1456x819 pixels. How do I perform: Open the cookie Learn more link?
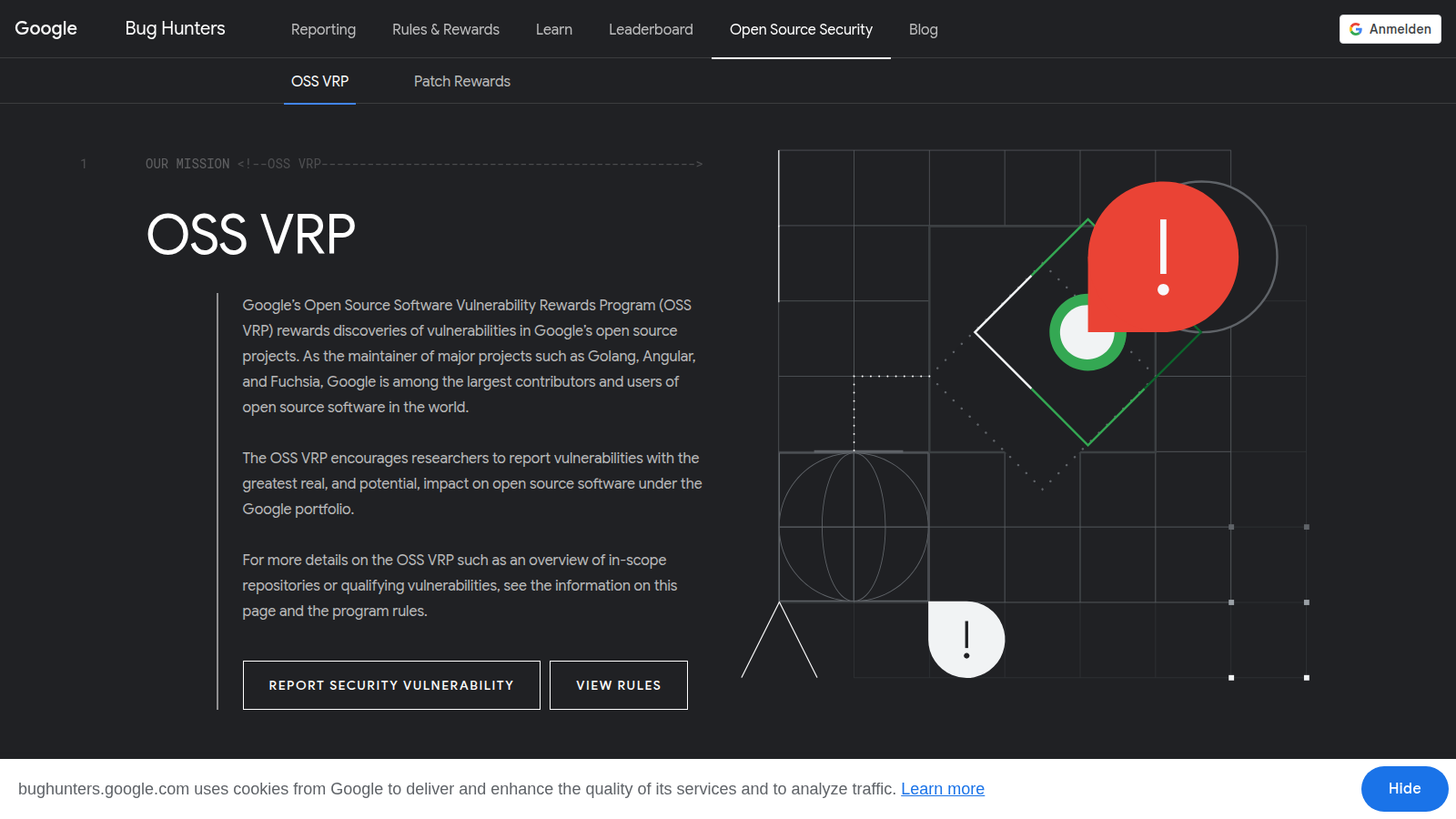(x=943, y=789)
